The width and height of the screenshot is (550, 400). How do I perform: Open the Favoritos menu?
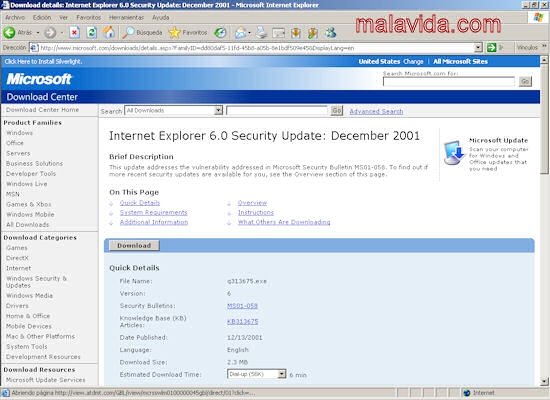click(88, 17)
